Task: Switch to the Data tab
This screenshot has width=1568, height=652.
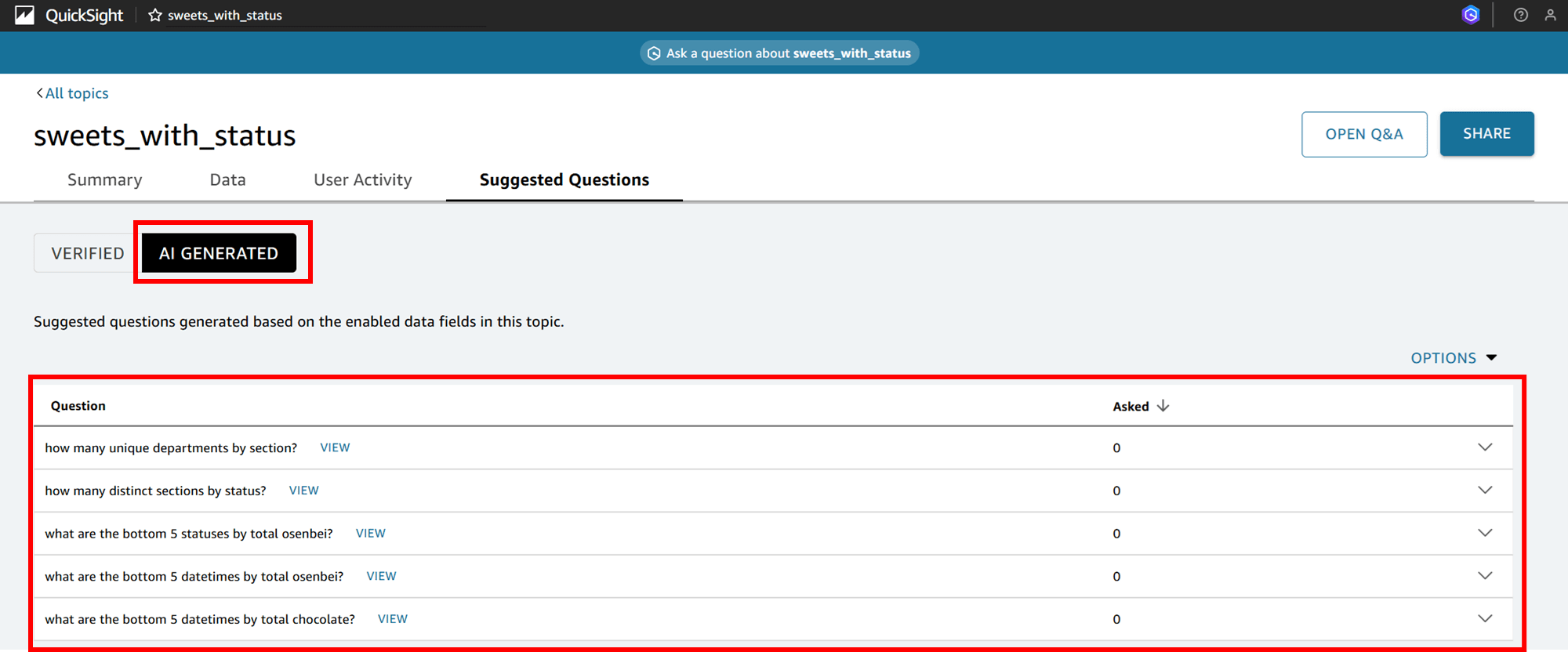Action: click(x=228, y=180)
